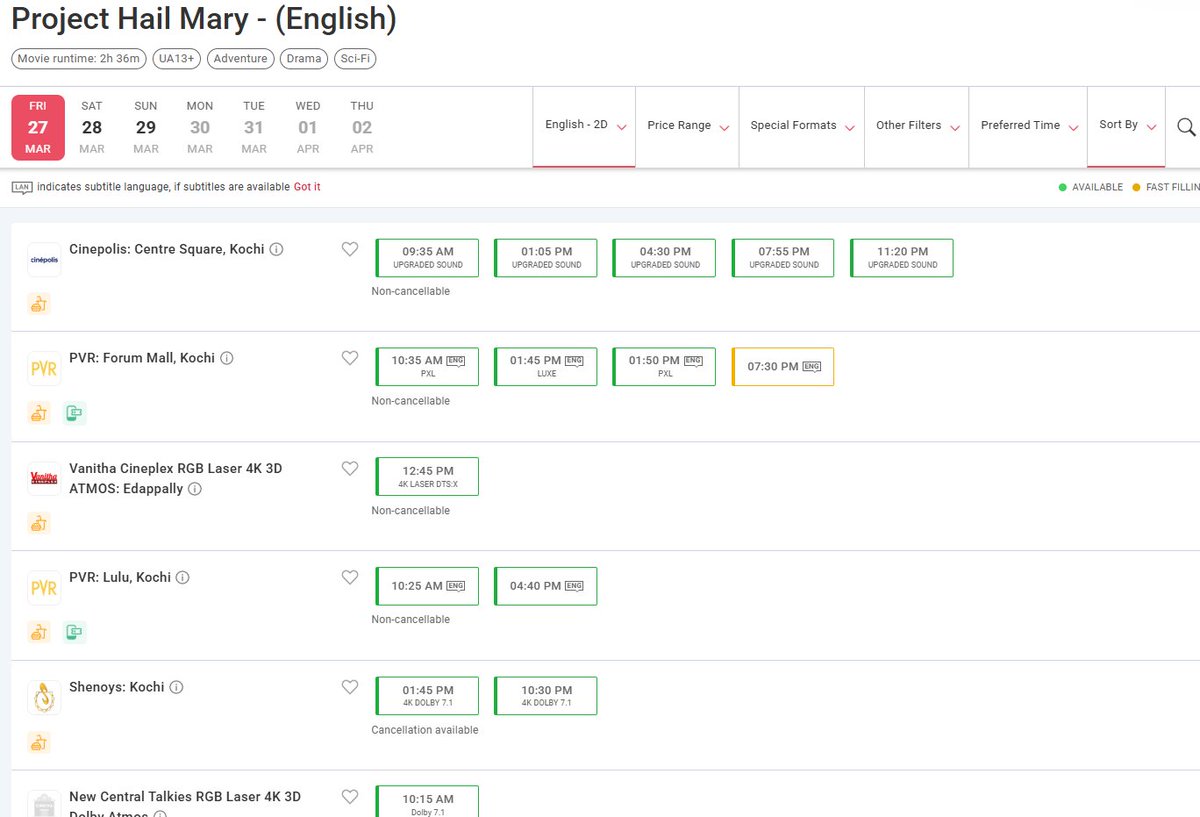Click Shenoys theatre logo
The width and height of the screenshot is (1200, 817).
tap(44, 698)
